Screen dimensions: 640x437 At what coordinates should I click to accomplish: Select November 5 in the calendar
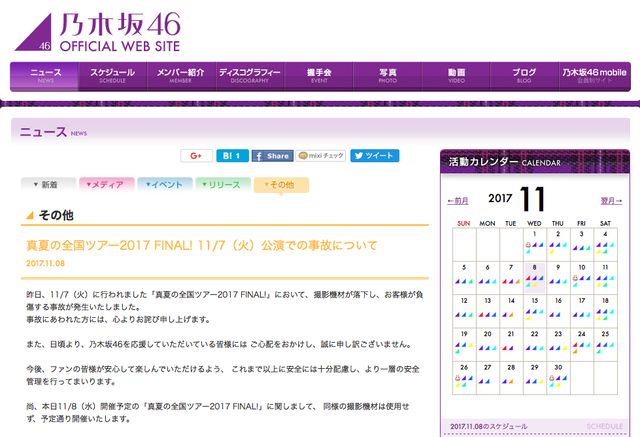[464, 277]
